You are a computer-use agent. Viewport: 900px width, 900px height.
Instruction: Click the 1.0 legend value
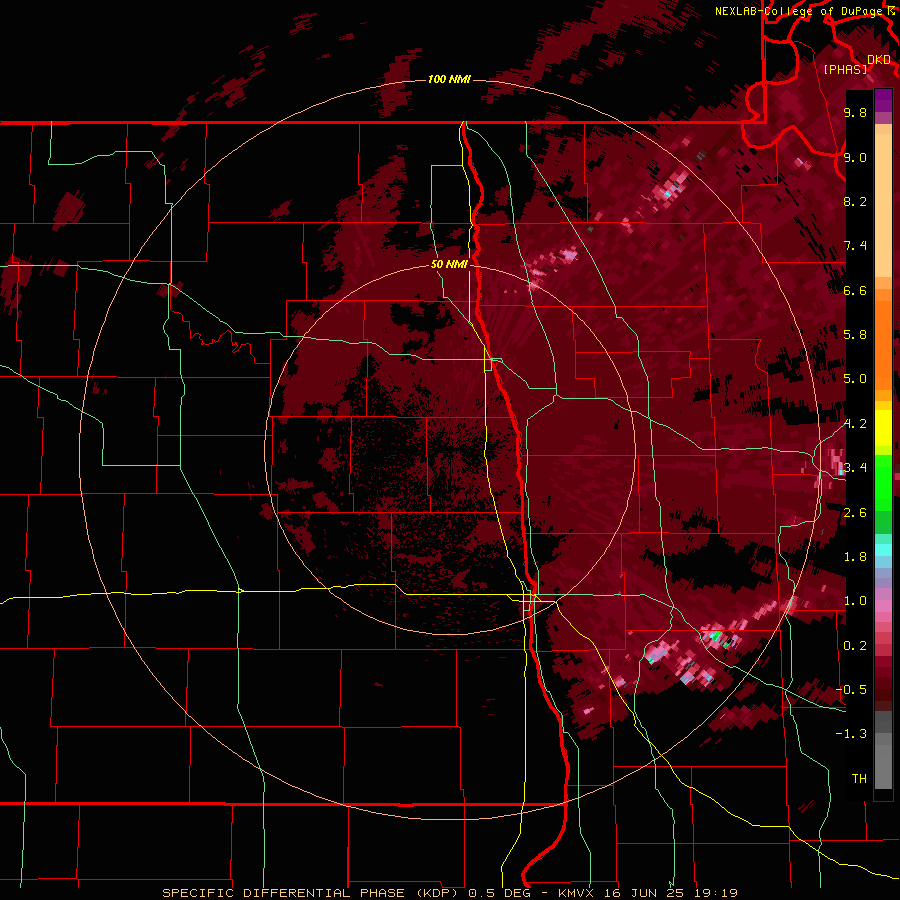pyautogui.click(x=855, y=601)
